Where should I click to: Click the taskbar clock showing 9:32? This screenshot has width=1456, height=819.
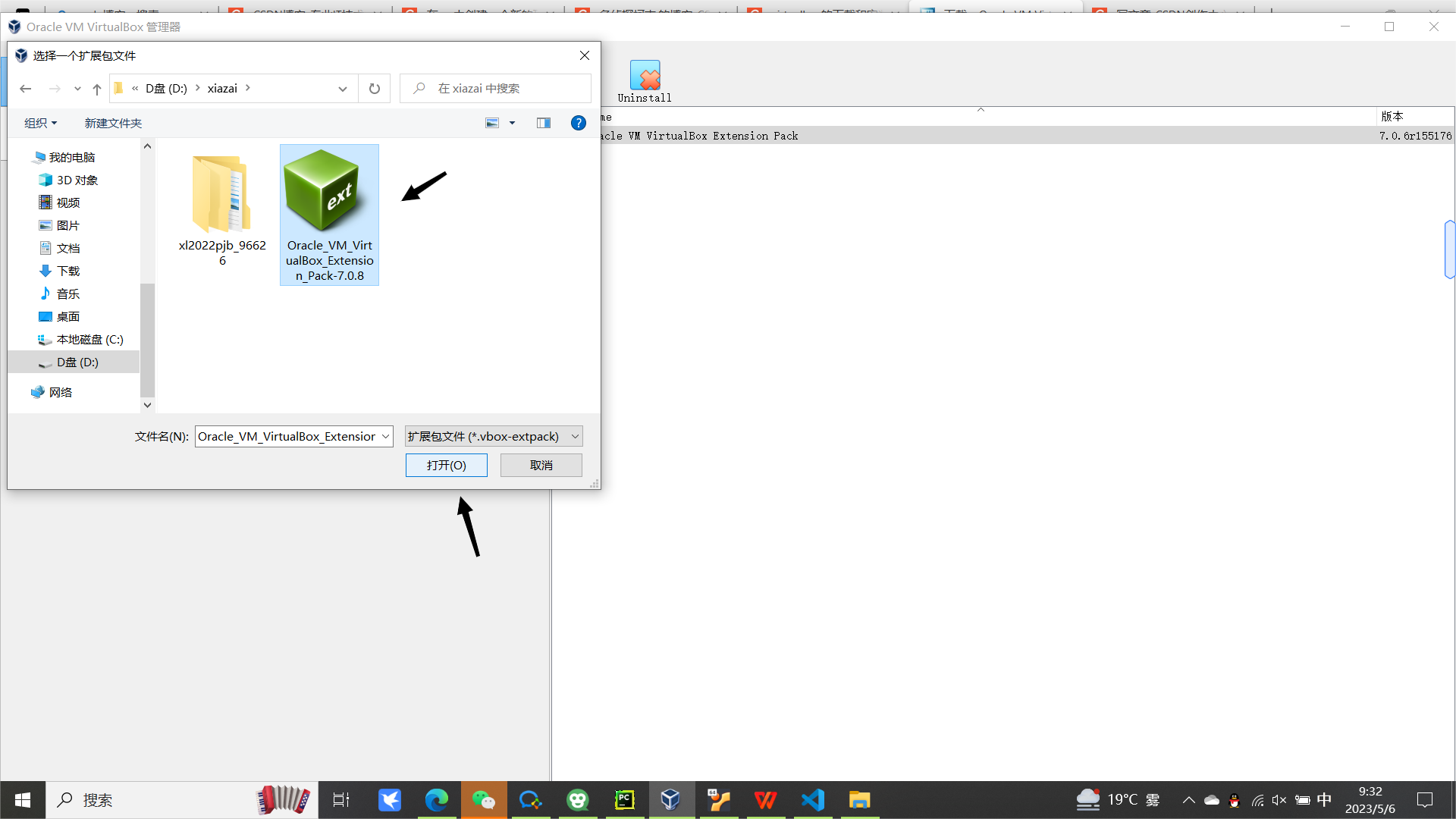pos(1370,800)
